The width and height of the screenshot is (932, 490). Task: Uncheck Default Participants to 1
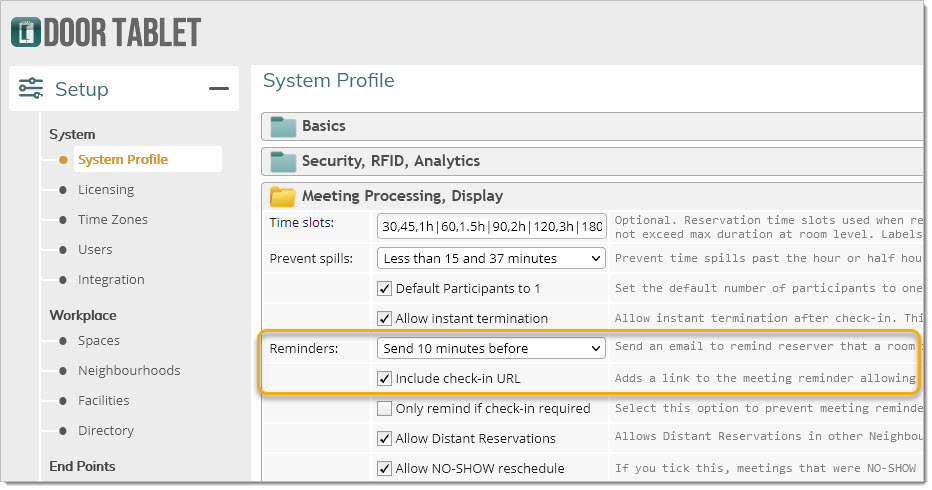coord(385,289)
